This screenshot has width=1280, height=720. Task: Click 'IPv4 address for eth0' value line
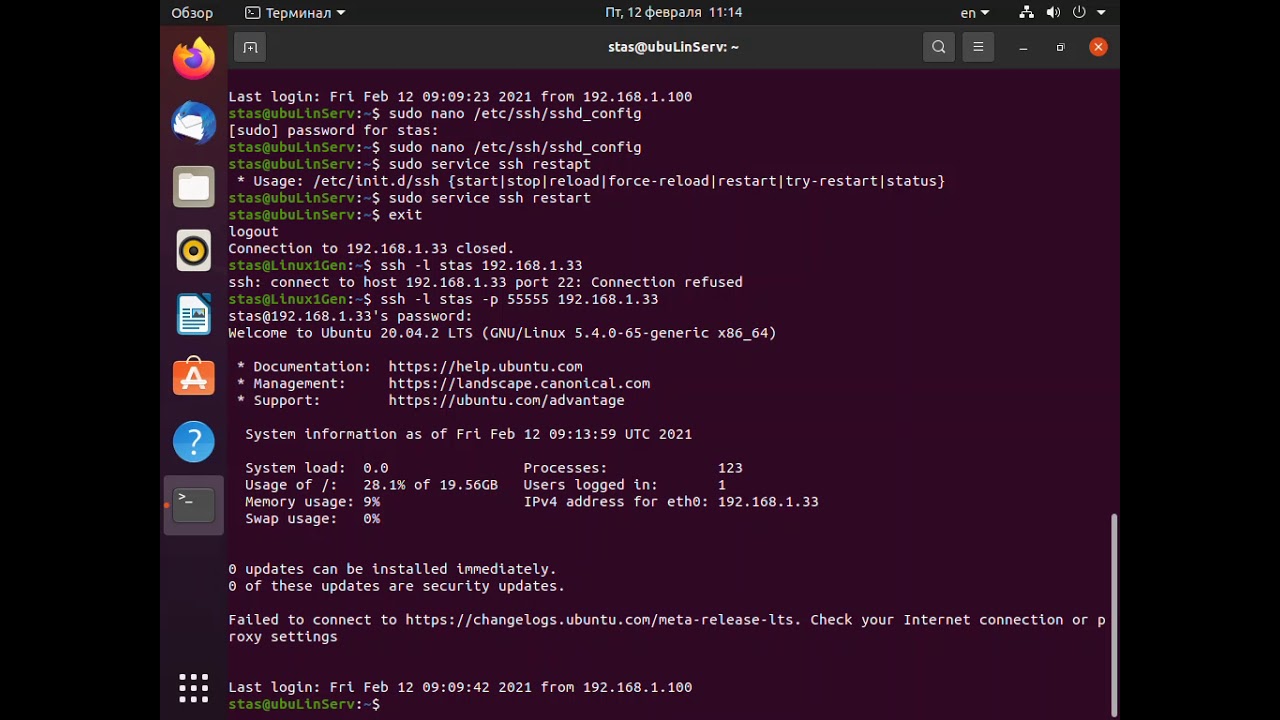(x=671, y=502)
